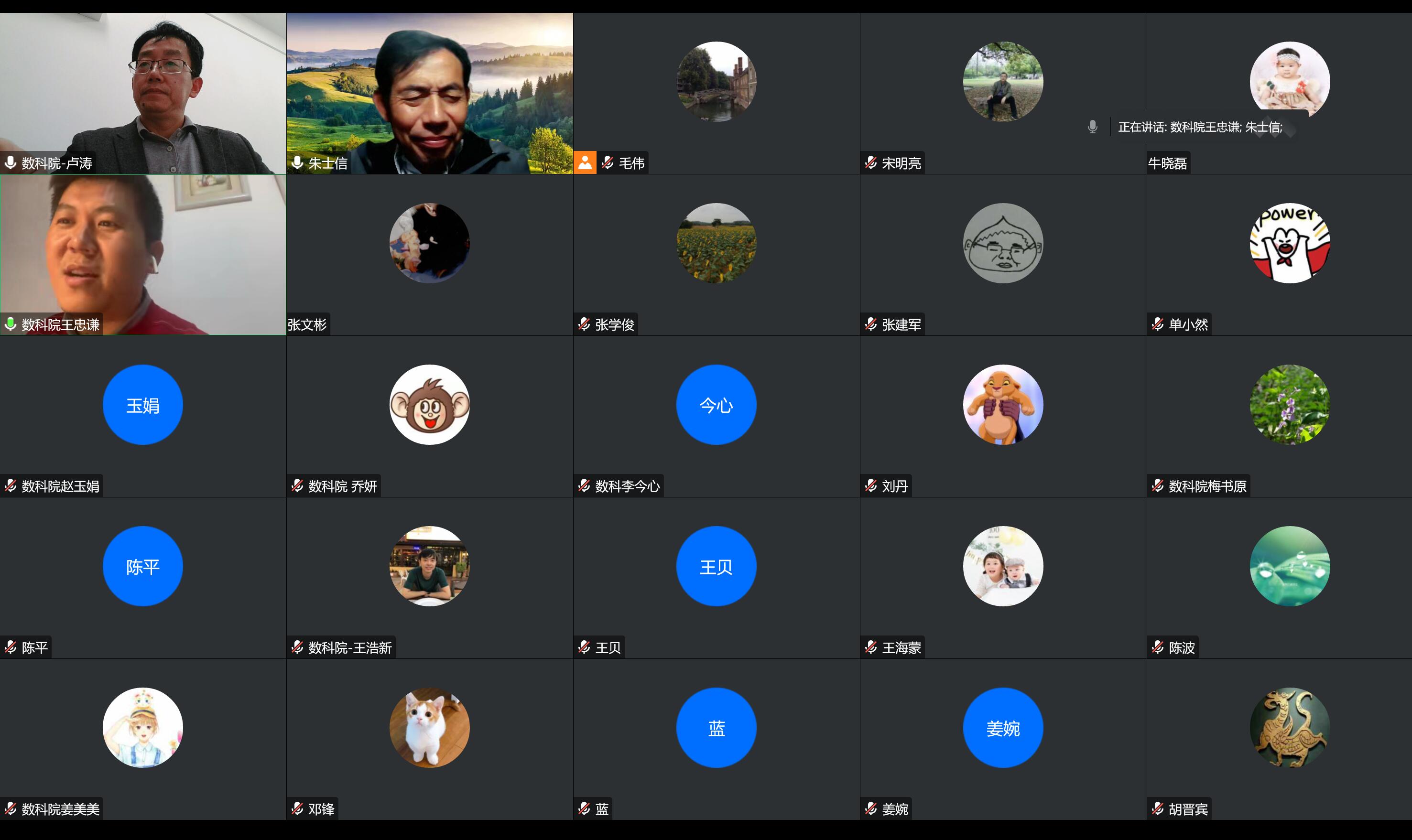The image size is (1412, 840).
Task: Click 数科院-卢涛's microphone icon
Action: pos(10,163)
